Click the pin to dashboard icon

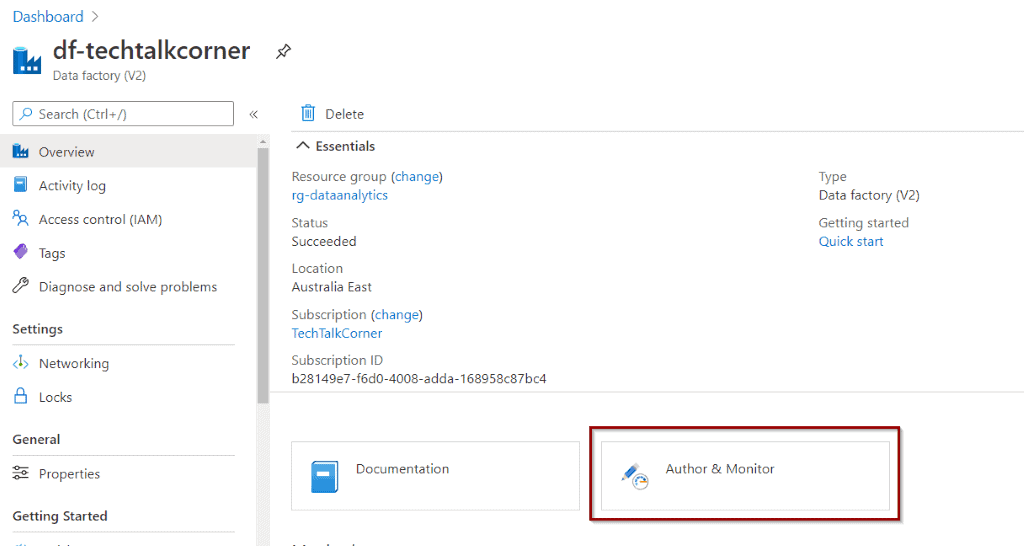pos(283,51)
